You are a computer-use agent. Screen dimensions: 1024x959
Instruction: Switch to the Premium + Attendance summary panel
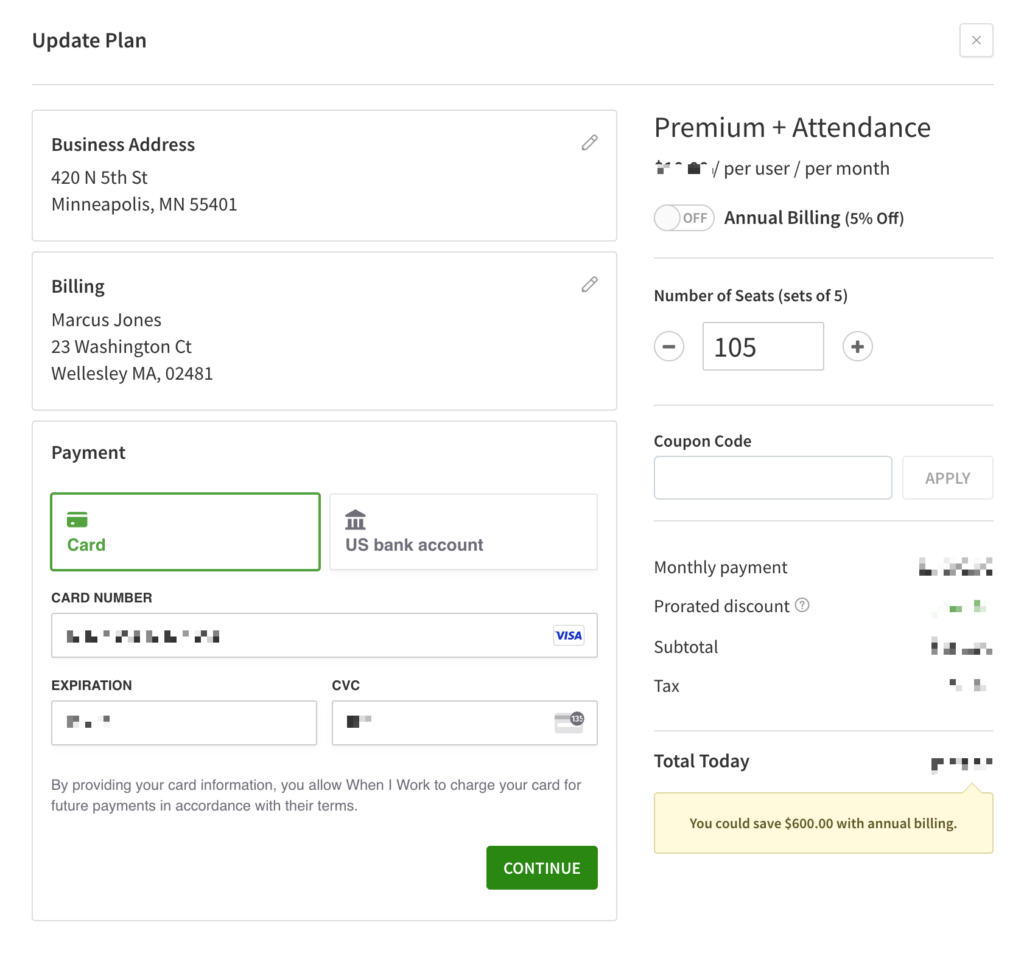(792, 127)
